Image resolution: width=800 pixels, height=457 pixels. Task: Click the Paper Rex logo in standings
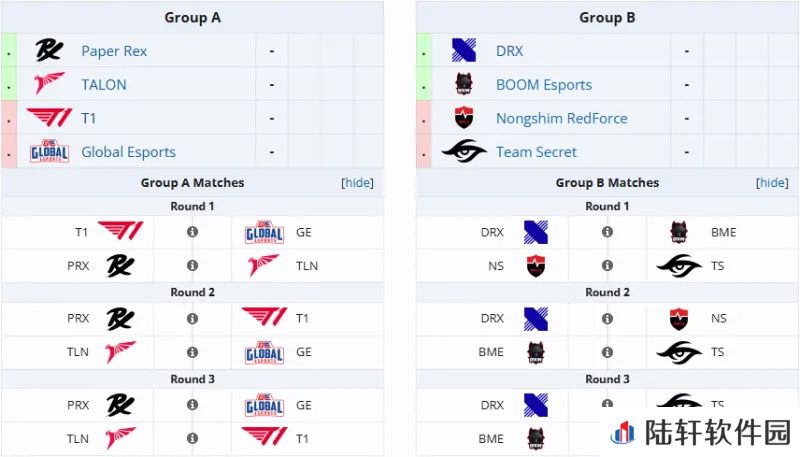[x=49, y=50]
